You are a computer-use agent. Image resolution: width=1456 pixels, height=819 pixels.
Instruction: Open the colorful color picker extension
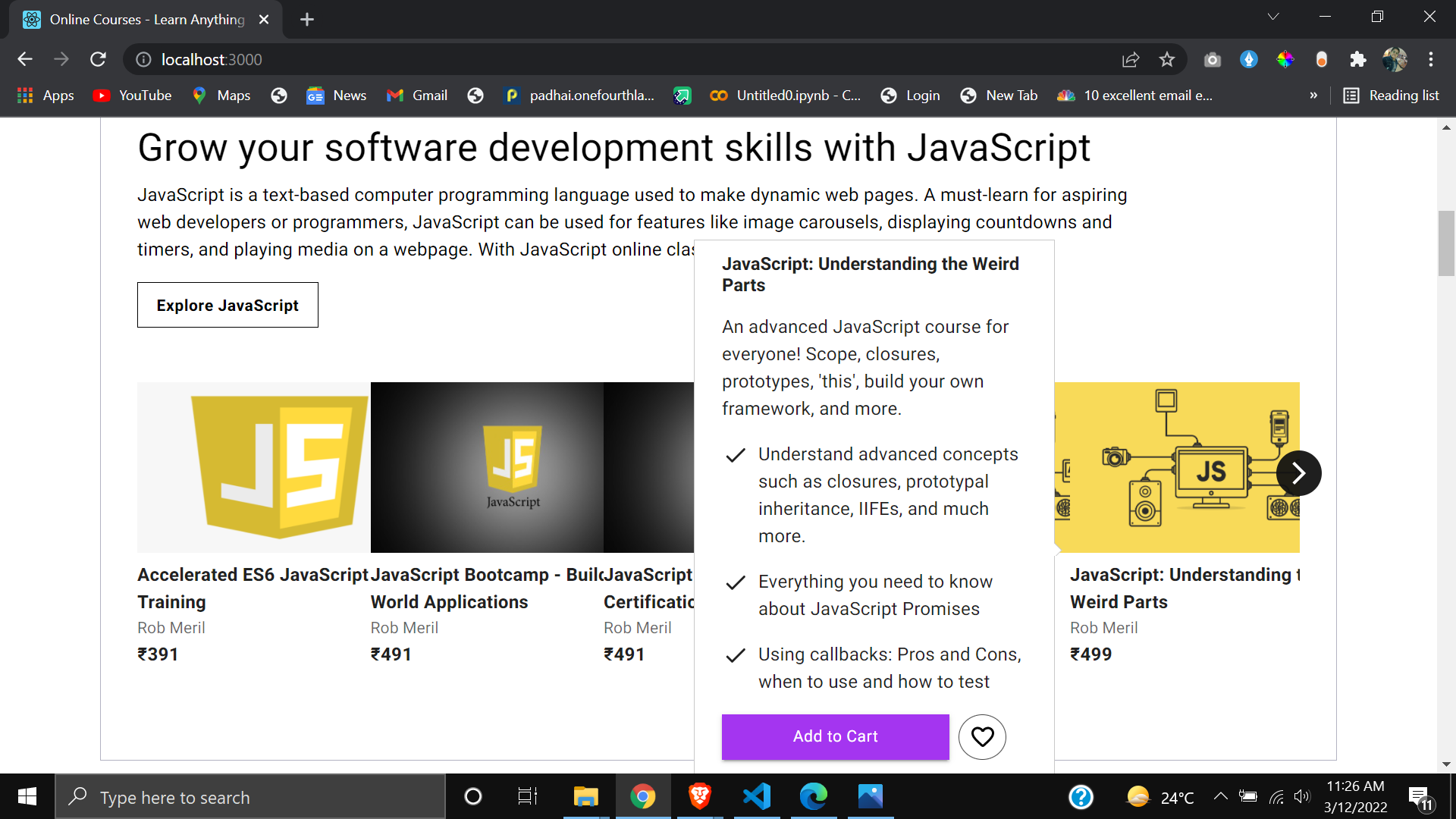click(x=1285, y=59)
